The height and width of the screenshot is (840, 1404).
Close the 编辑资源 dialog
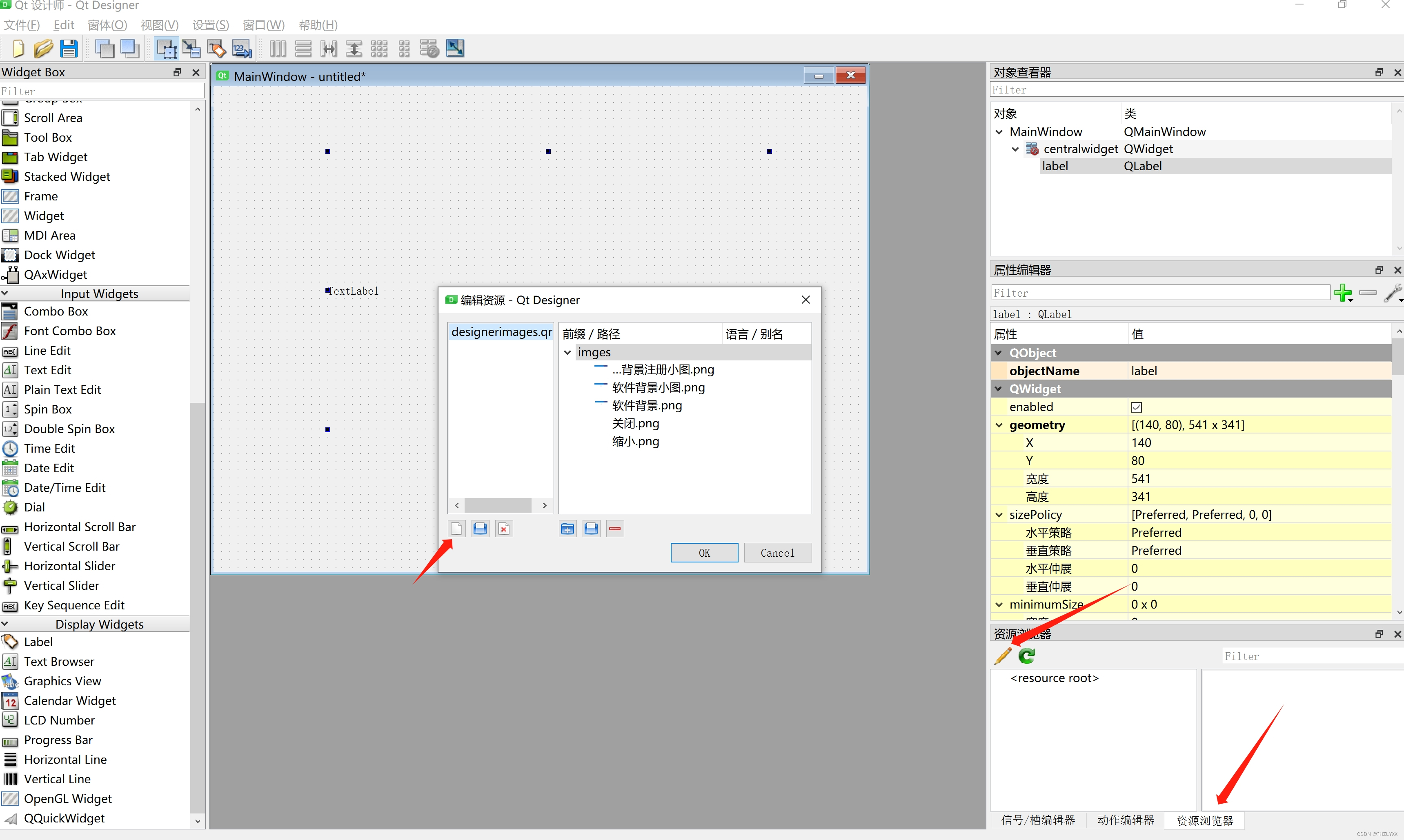pyautogui.click(x=805, y=300)
